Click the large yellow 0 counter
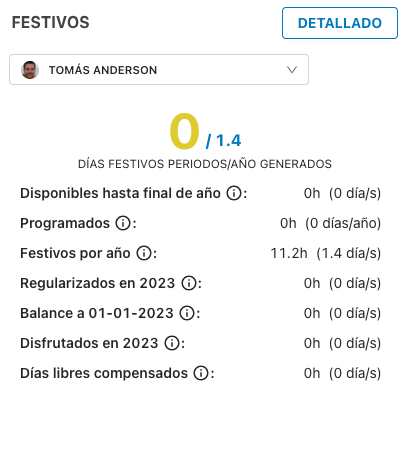This screenshot has width=403, height=458. tap(185, 131)
